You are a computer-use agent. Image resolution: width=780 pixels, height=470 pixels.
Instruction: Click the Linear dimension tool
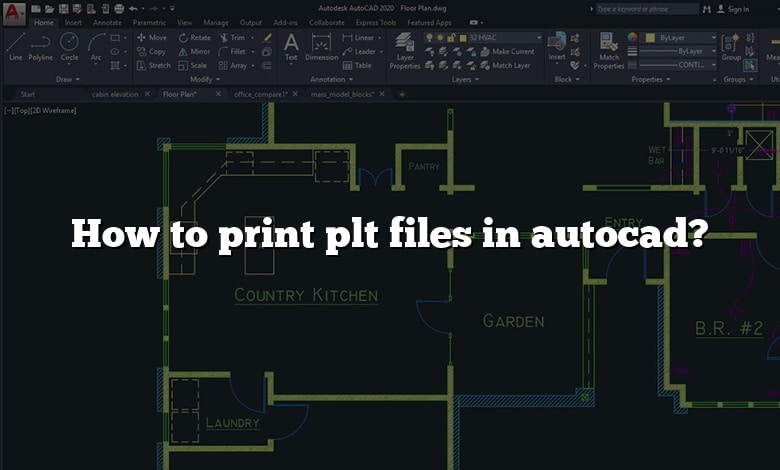[x=358, y=37]
